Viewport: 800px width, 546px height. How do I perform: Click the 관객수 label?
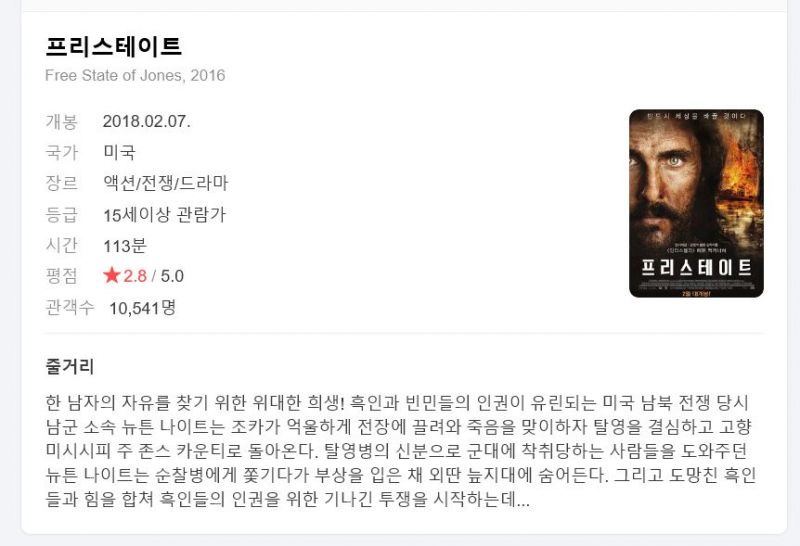pyautogui.click(x=70, y=307)
